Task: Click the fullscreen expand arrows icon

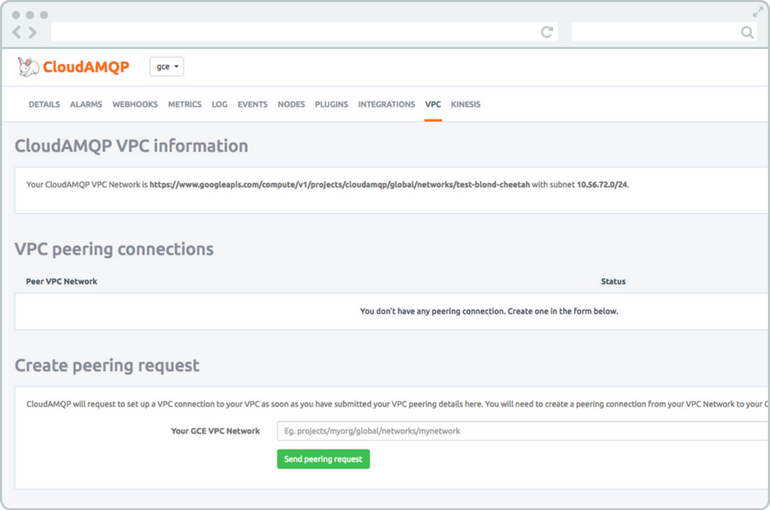Action: pyautogui.click(x=758, y=12)
